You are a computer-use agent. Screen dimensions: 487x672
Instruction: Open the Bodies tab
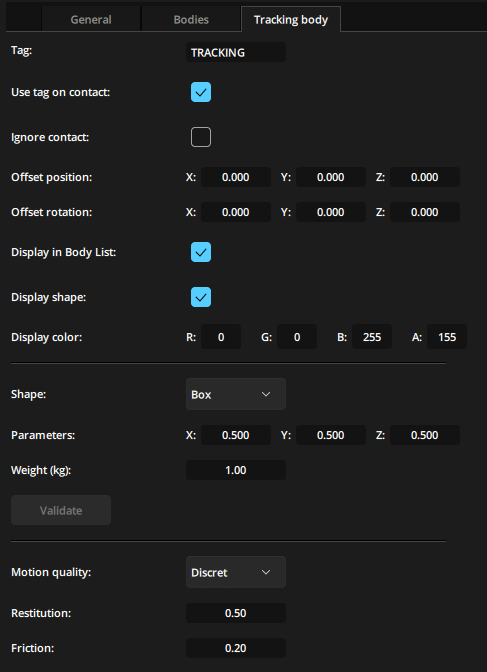tap(191, 20)
